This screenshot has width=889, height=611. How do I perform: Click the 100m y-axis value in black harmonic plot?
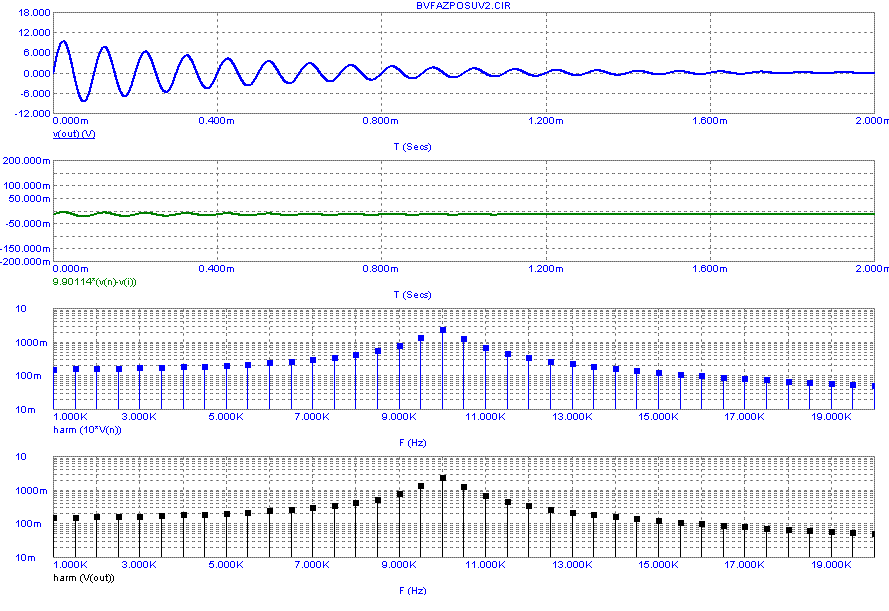click(x=28, y=524)
